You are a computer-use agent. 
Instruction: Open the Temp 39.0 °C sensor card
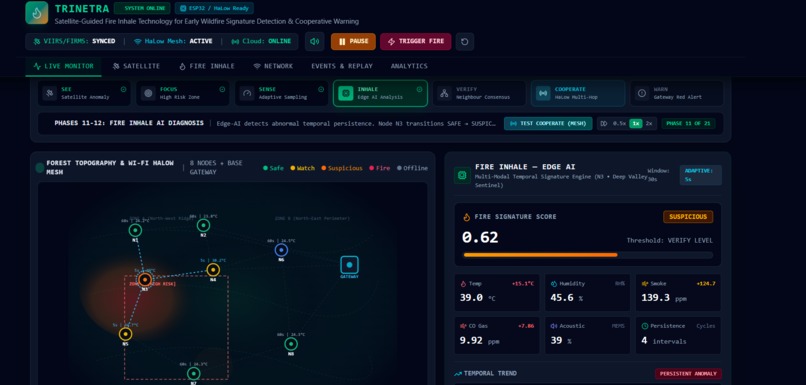click(x=497, y=292)
